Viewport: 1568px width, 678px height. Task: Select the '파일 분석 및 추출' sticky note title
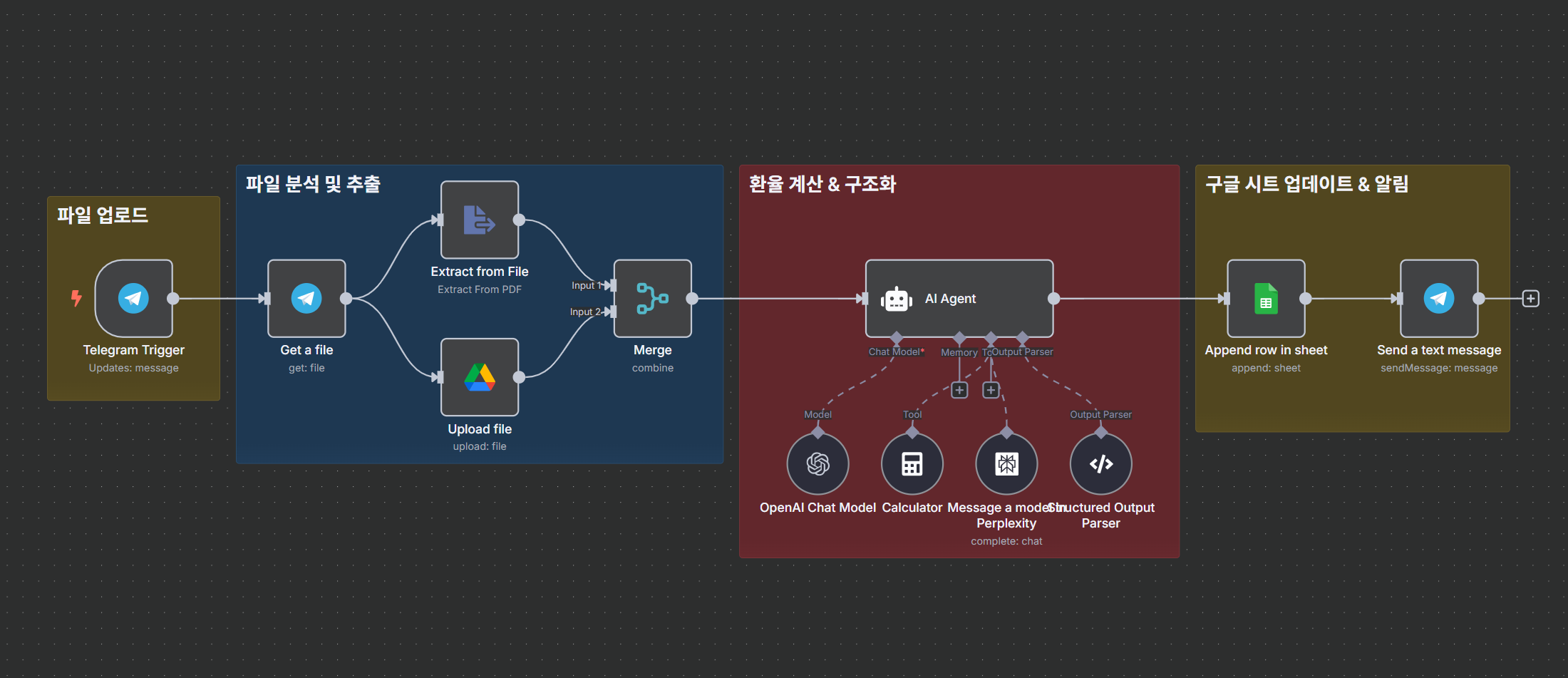313,184
